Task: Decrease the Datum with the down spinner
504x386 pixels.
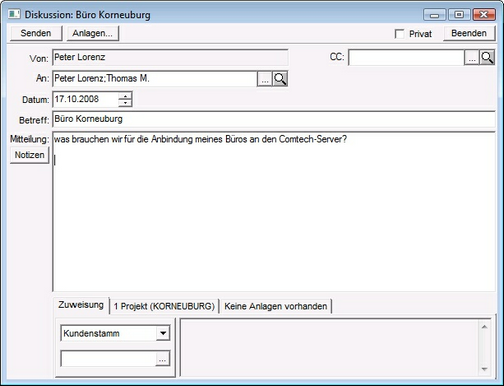Action: pyautogui.click(x=125, y=103)
